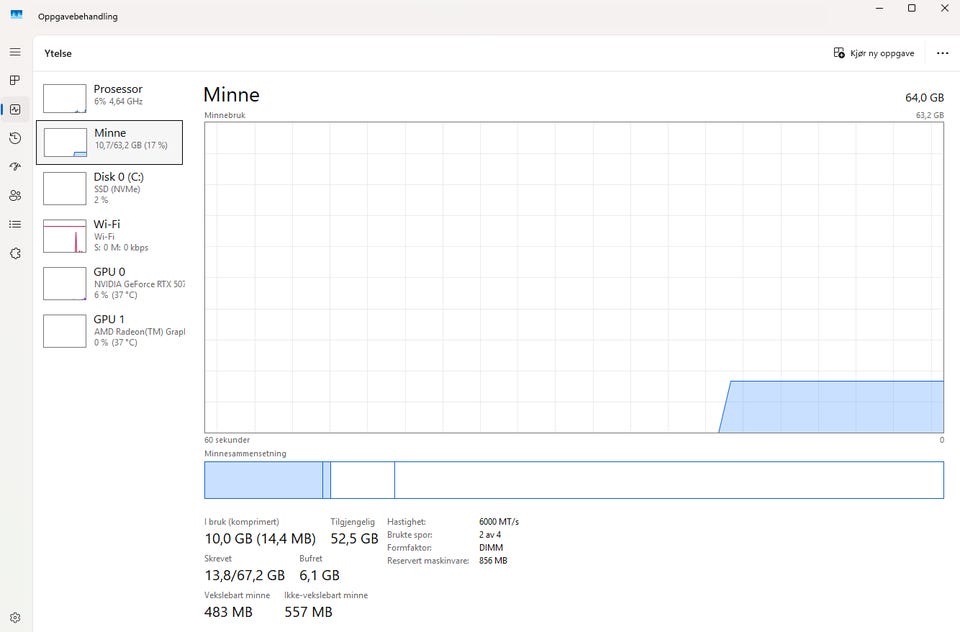The width and height of the screenshot is (960, 632).
Task: Select the Performance (Ytelse) sidebar icon
Action: coord(15,109)
